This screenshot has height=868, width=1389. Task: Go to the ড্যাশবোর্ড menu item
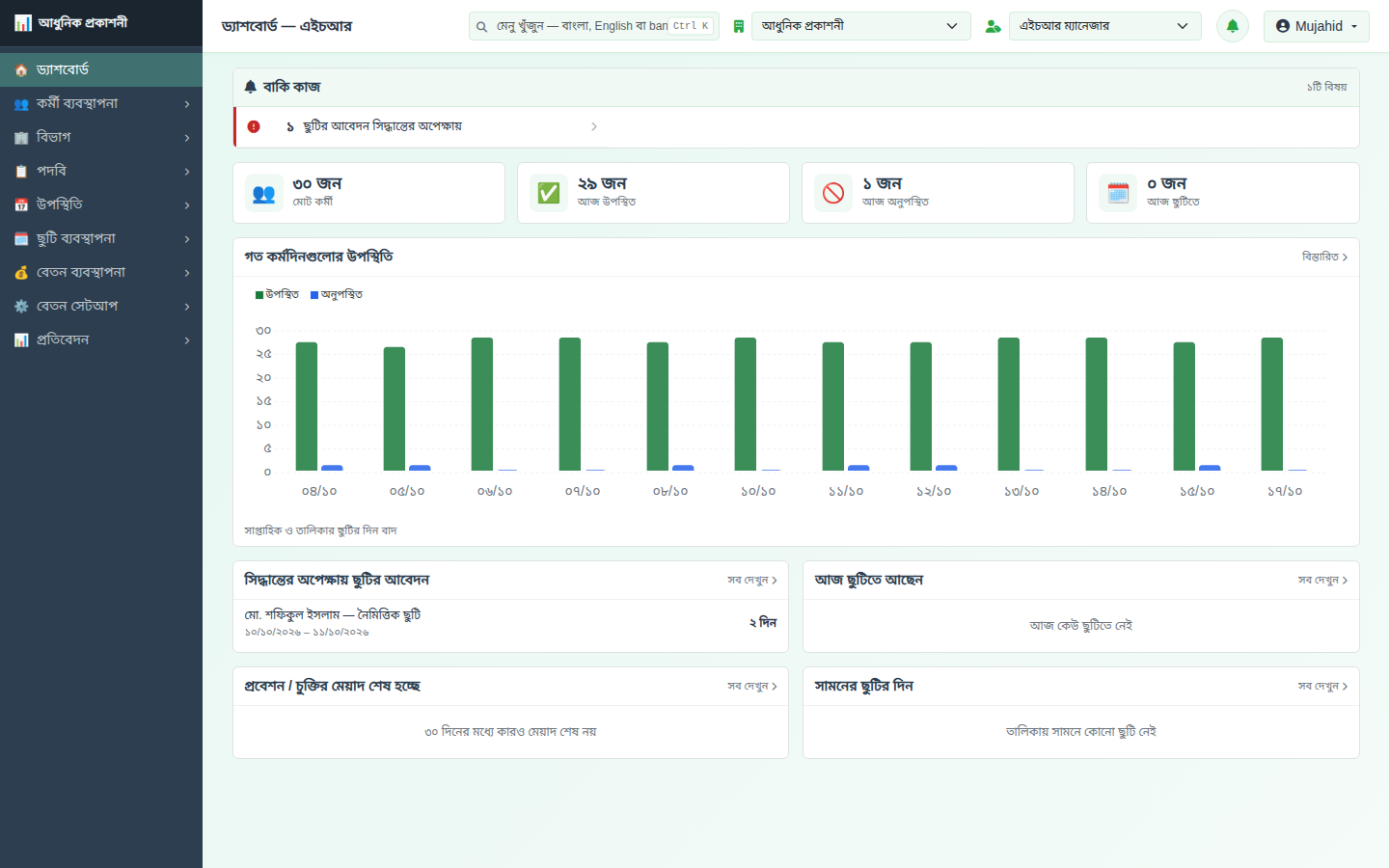pyautogui.click(x=101, y=69)
